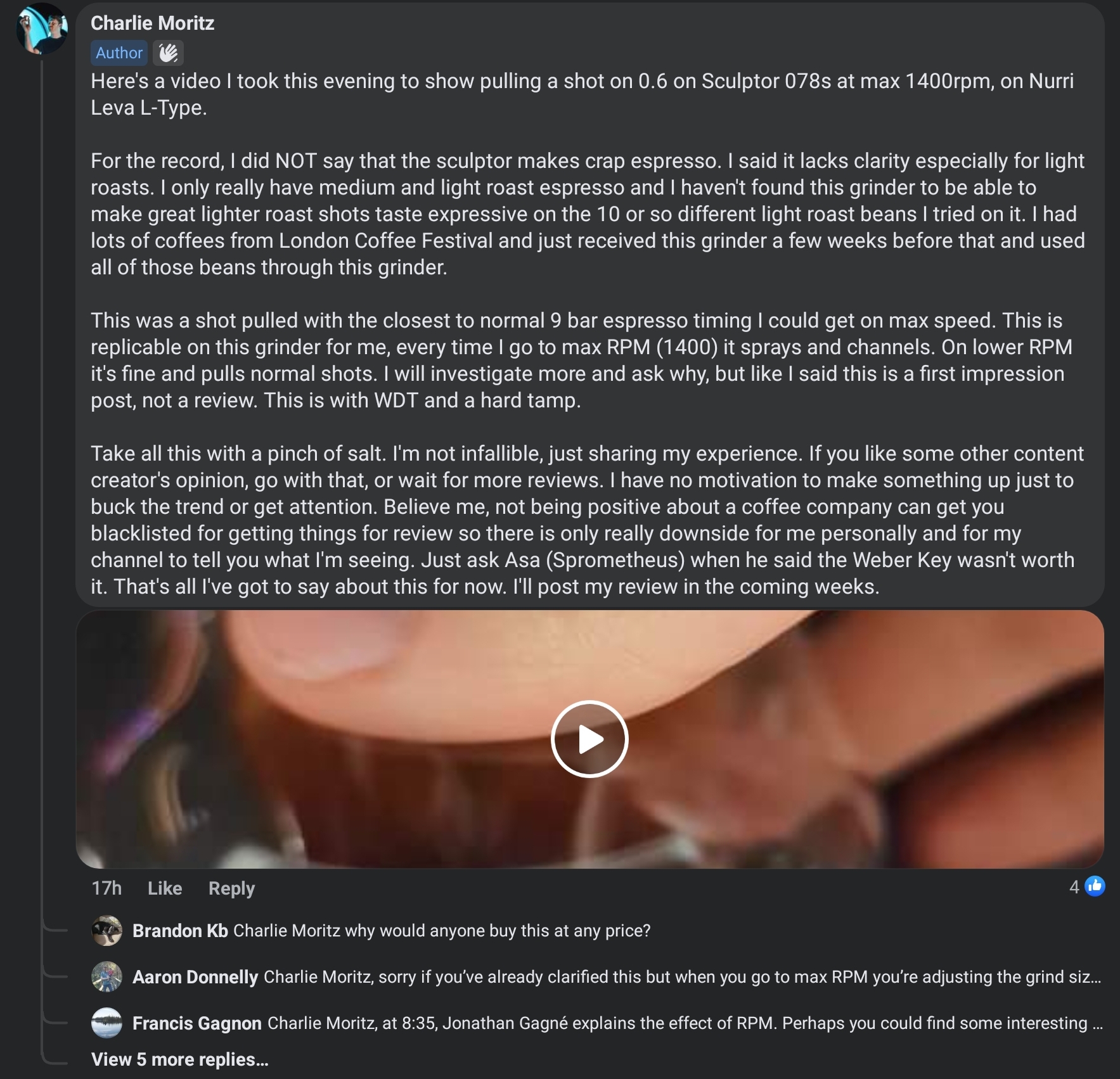Viewport: 1120px width, 1079px height.
Task: Open Charlie Moritz name link
Action: point(152,23)
